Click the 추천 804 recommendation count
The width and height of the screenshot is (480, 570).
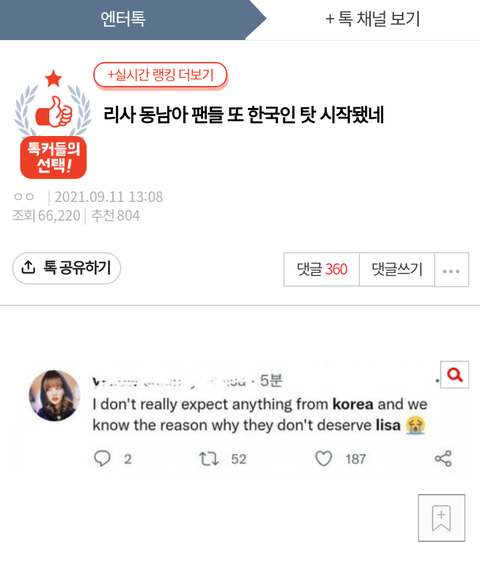[x=115, y=216]
